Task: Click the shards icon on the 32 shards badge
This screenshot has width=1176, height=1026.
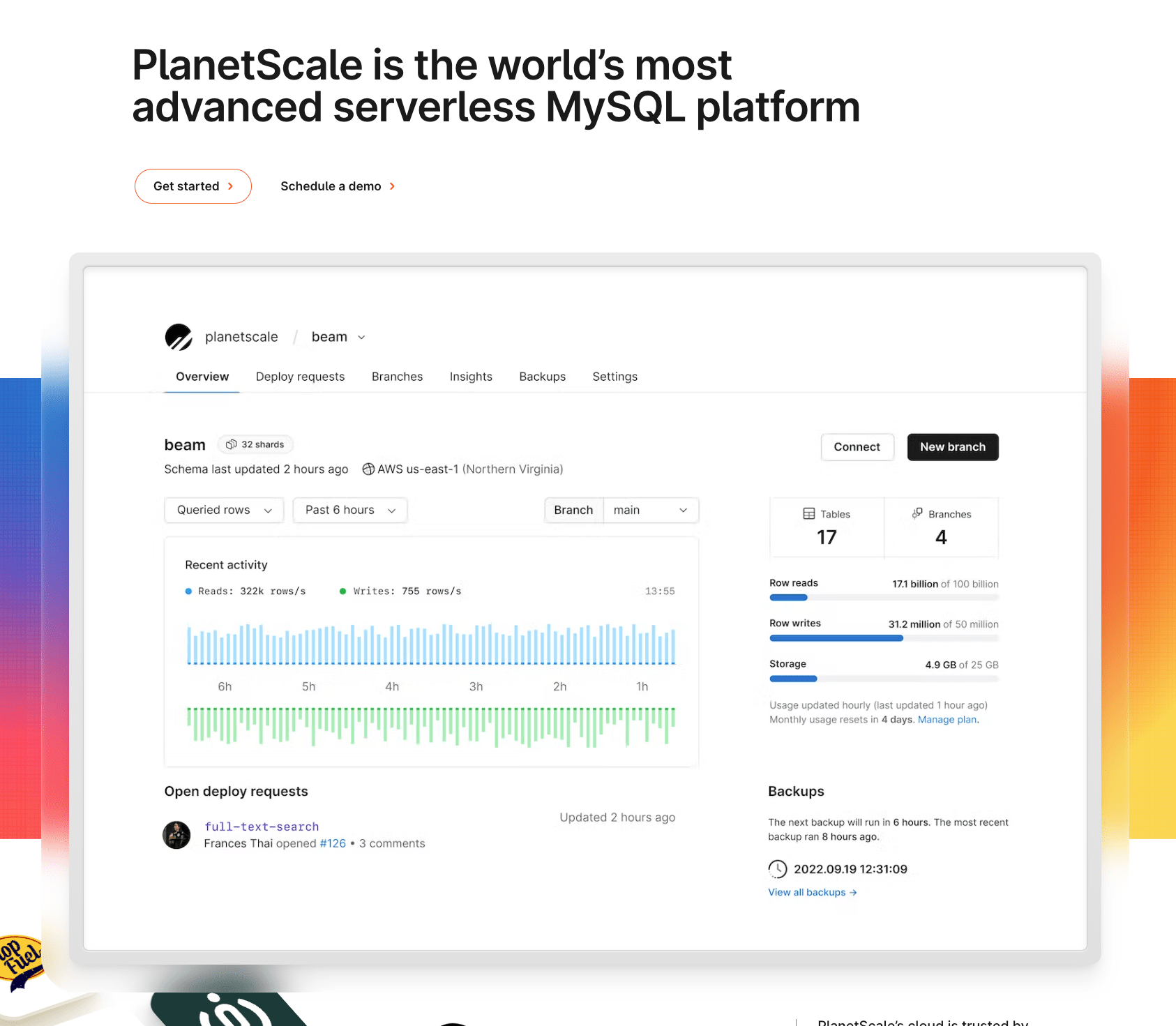Action: tap(232, 444)
